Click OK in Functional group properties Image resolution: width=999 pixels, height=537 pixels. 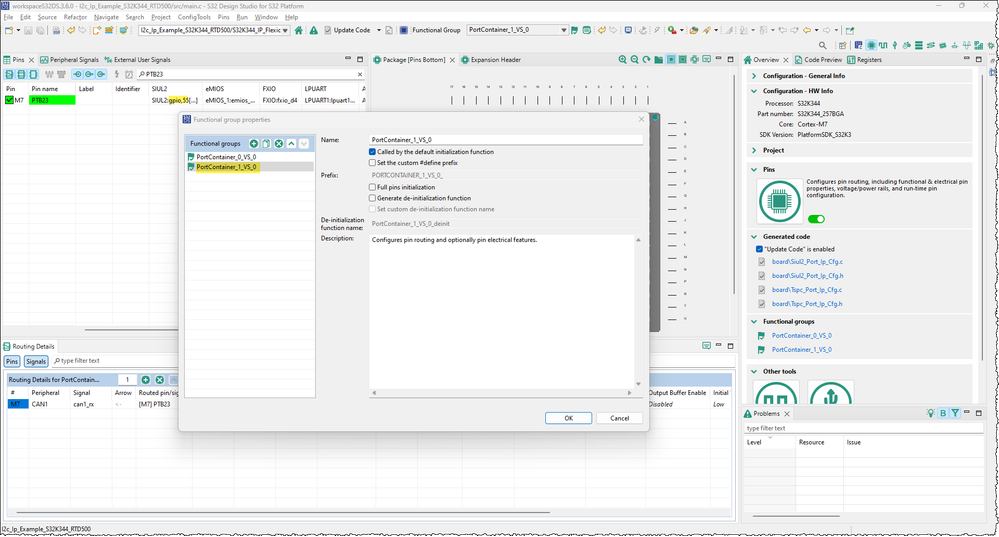pos(568,419)
